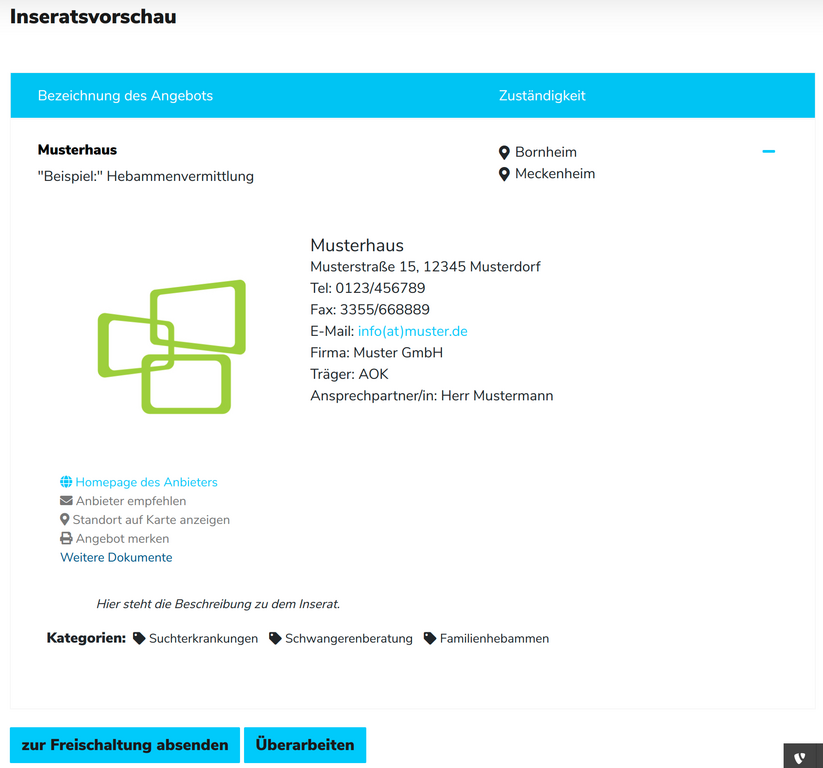Screen dimensions: 823x768
Task: Show Standort auf Karte anzeigen
Action: 151,520
